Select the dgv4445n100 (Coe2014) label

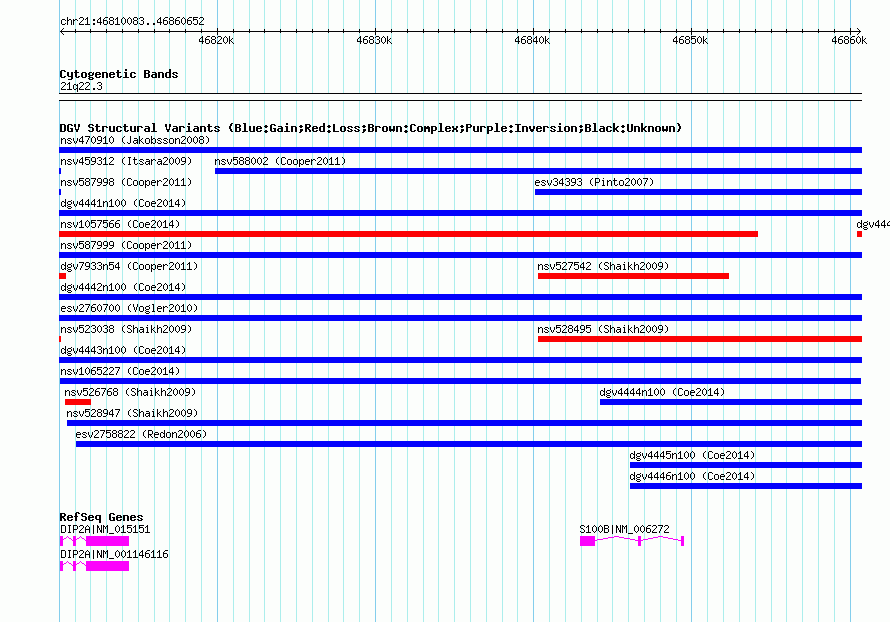coord(692,455)
